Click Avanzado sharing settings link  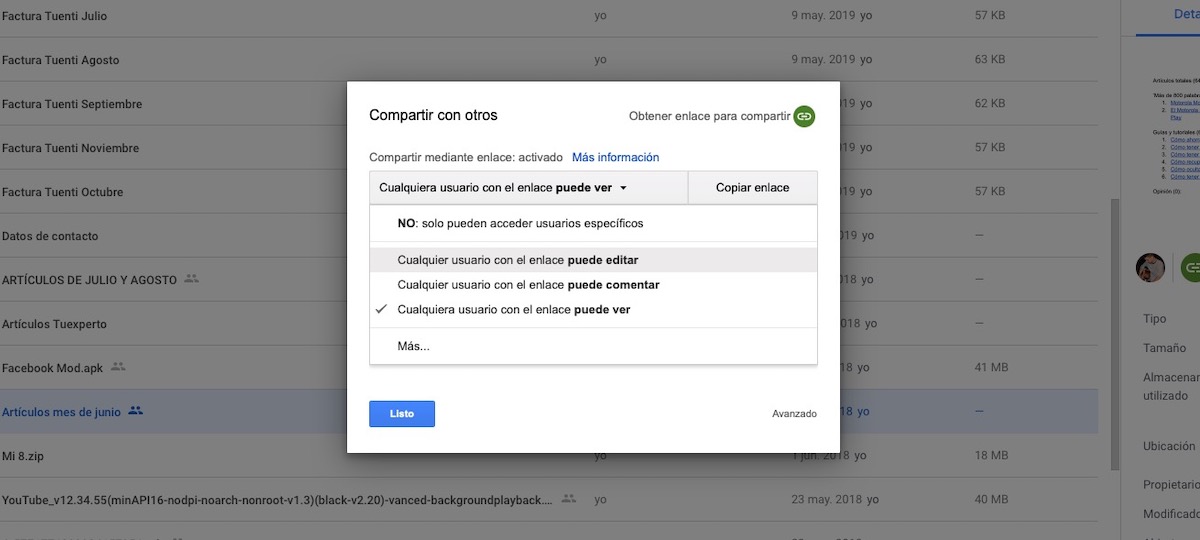tap(794, 413)
